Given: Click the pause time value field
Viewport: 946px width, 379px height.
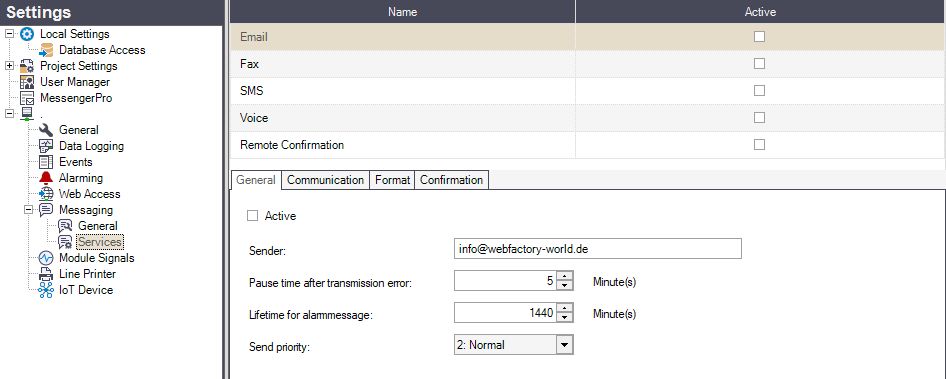Looking at the screenshot, I should pyautogui.click(x=505, y=281).
